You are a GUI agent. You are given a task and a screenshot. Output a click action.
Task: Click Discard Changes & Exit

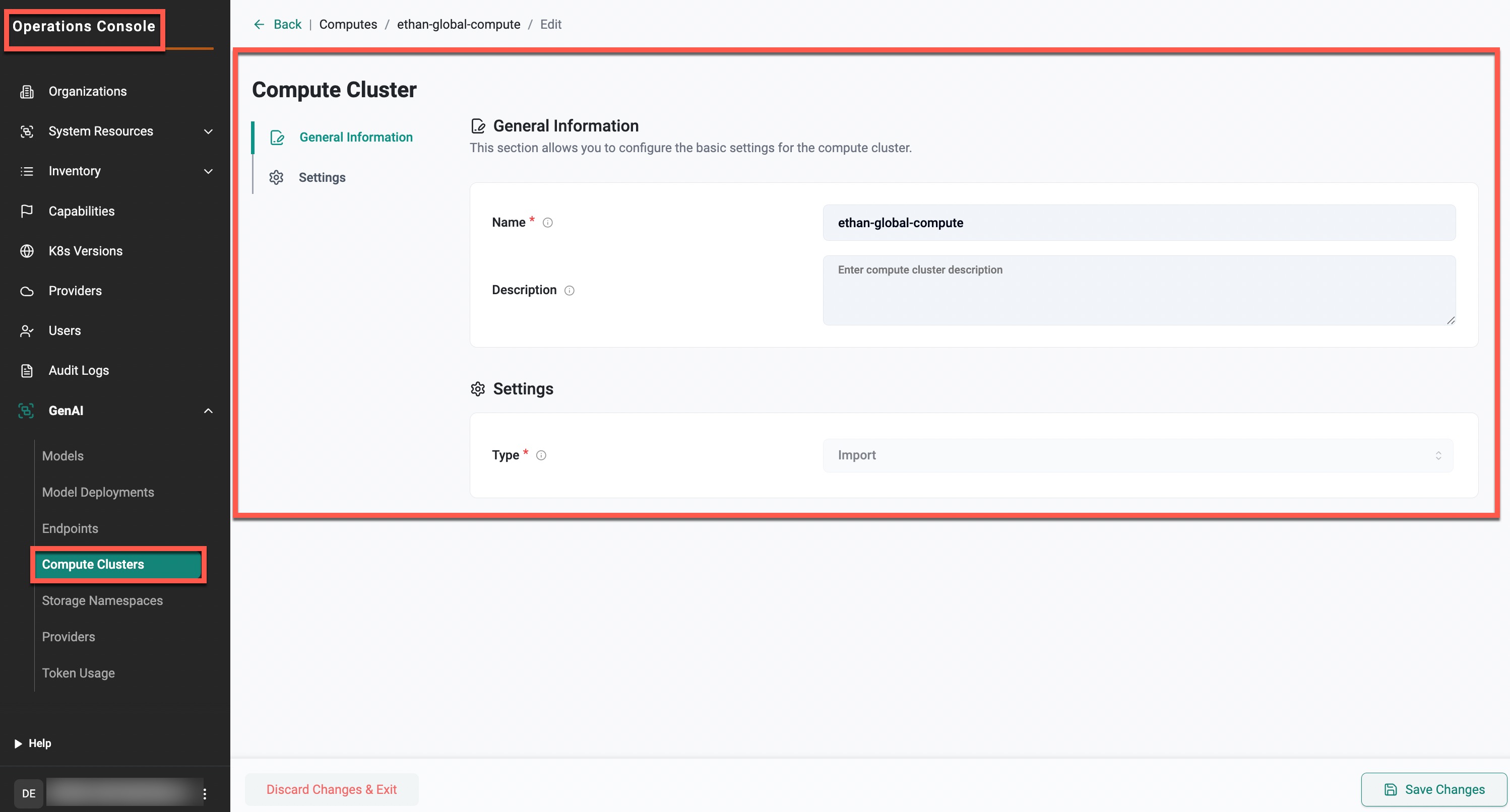coord(331,789)
